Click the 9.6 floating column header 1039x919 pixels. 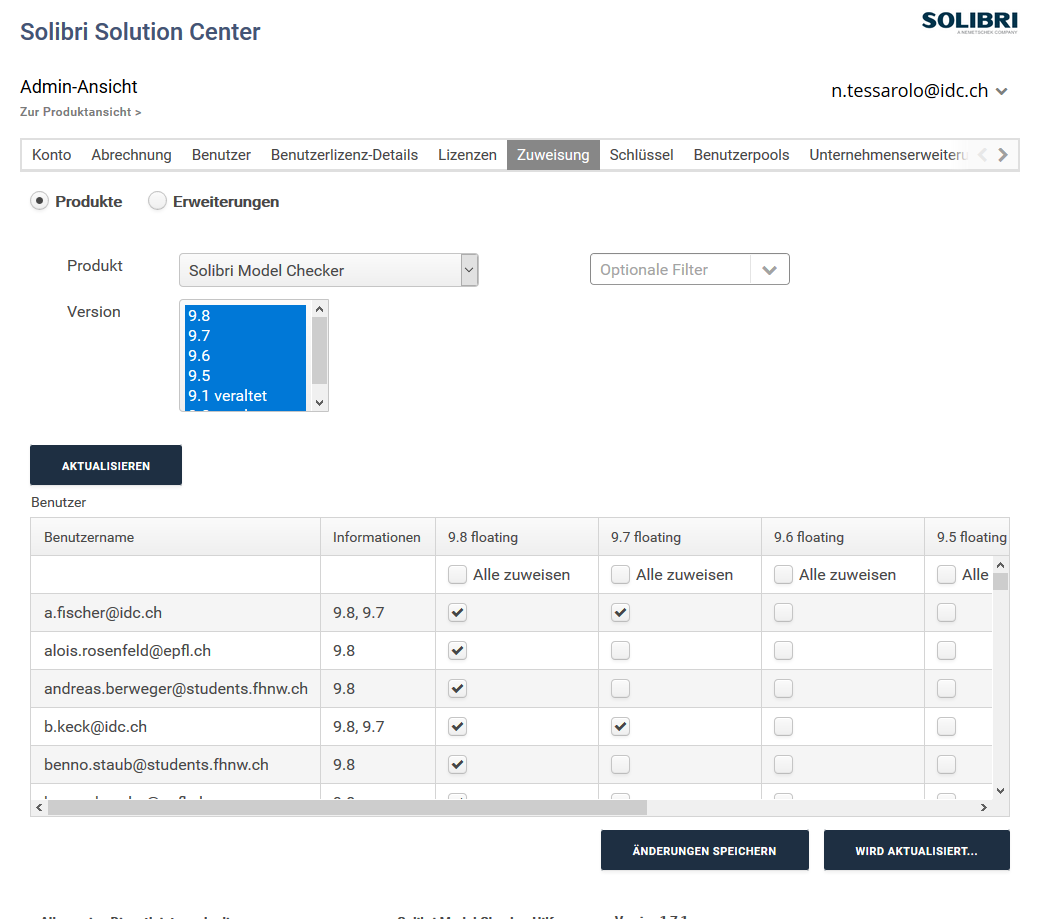pos(843,537)
